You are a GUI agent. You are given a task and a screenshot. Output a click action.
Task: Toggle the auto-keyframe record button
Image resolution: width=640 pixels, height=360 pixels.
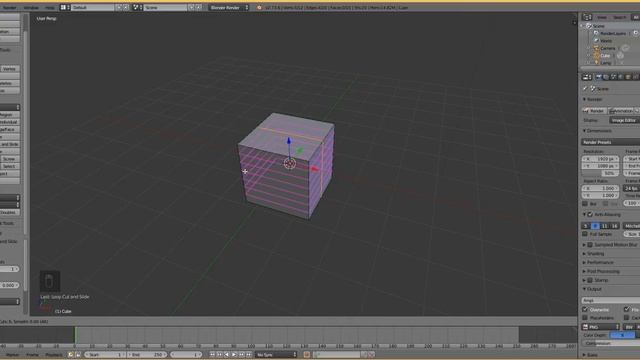(307, 355)
